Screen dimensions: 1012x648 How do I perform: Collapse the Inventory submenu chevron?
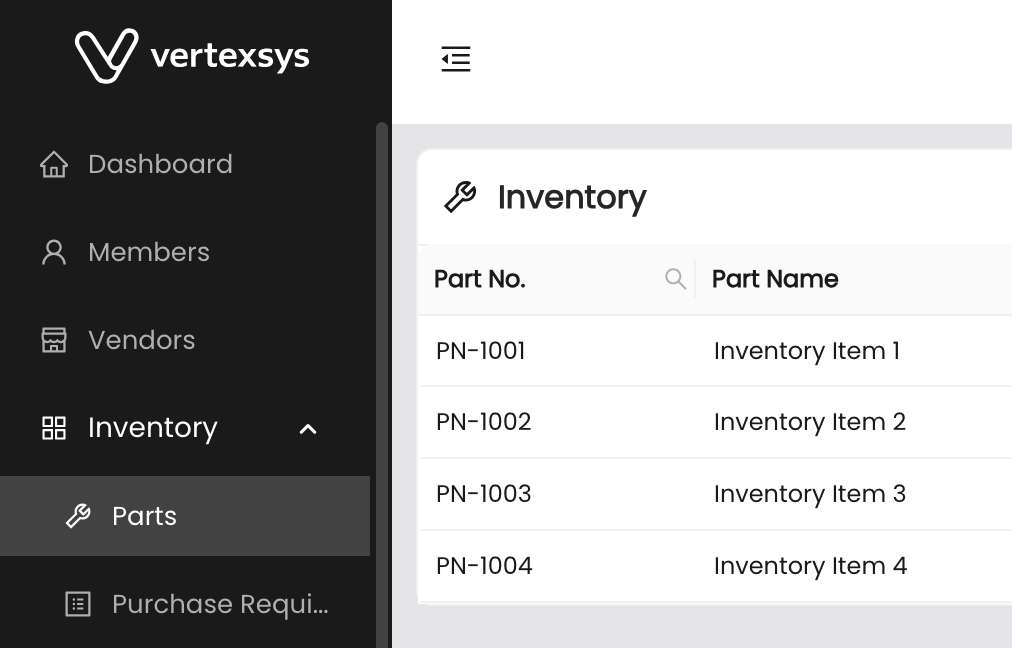[x=307, y=429]
